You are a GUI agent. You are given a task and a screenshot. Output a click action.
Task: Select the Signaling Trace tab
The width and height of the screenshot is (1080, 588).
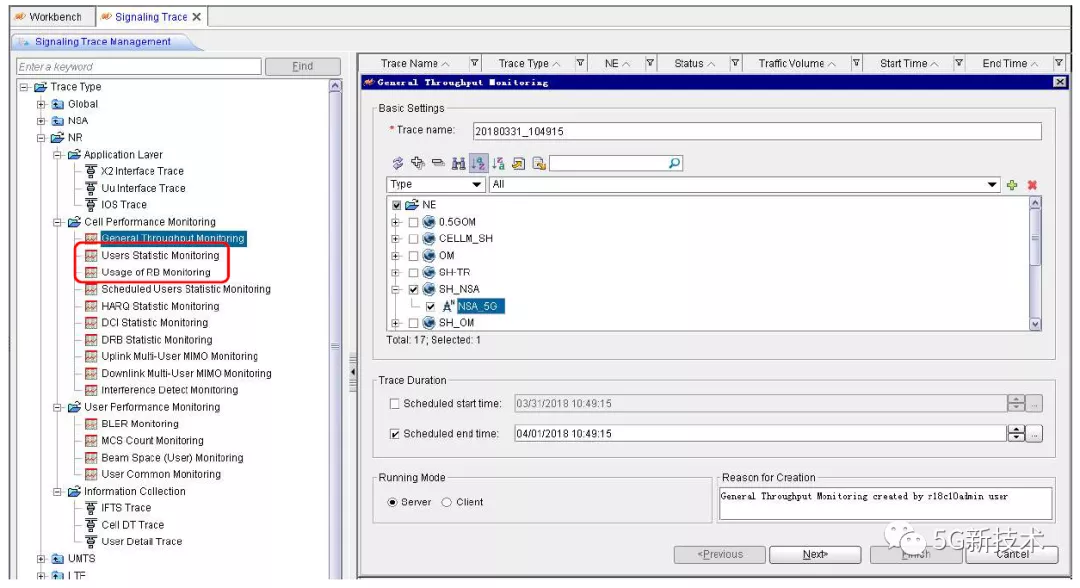(x=151, y=17)
